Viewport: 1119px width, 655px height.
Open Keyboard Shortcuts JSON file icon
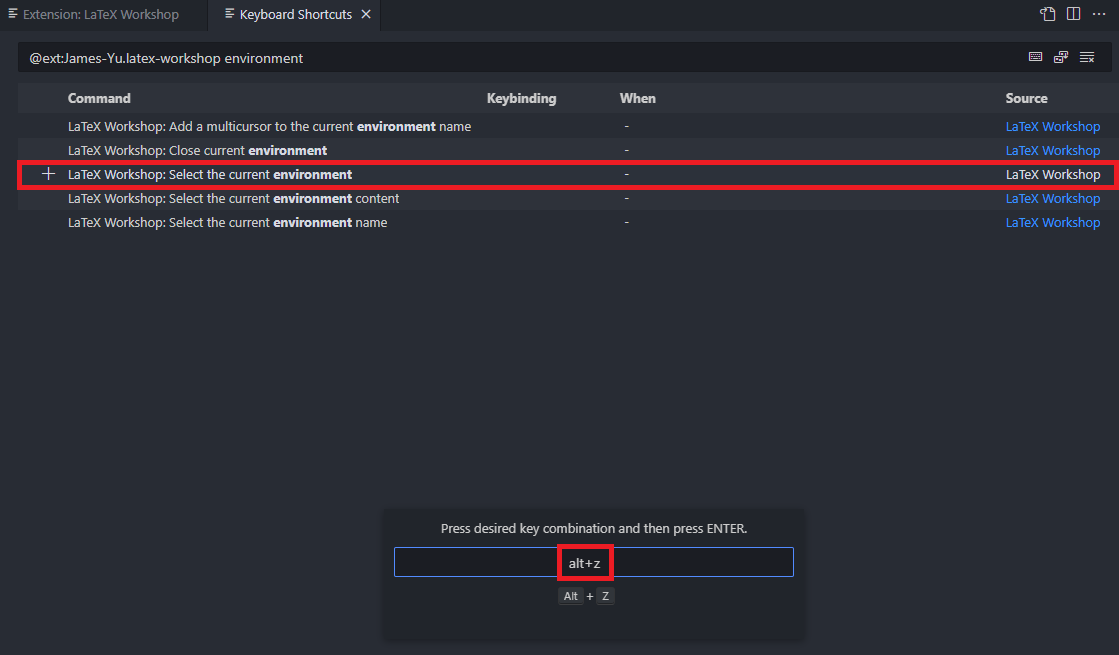coord(1048,14)
